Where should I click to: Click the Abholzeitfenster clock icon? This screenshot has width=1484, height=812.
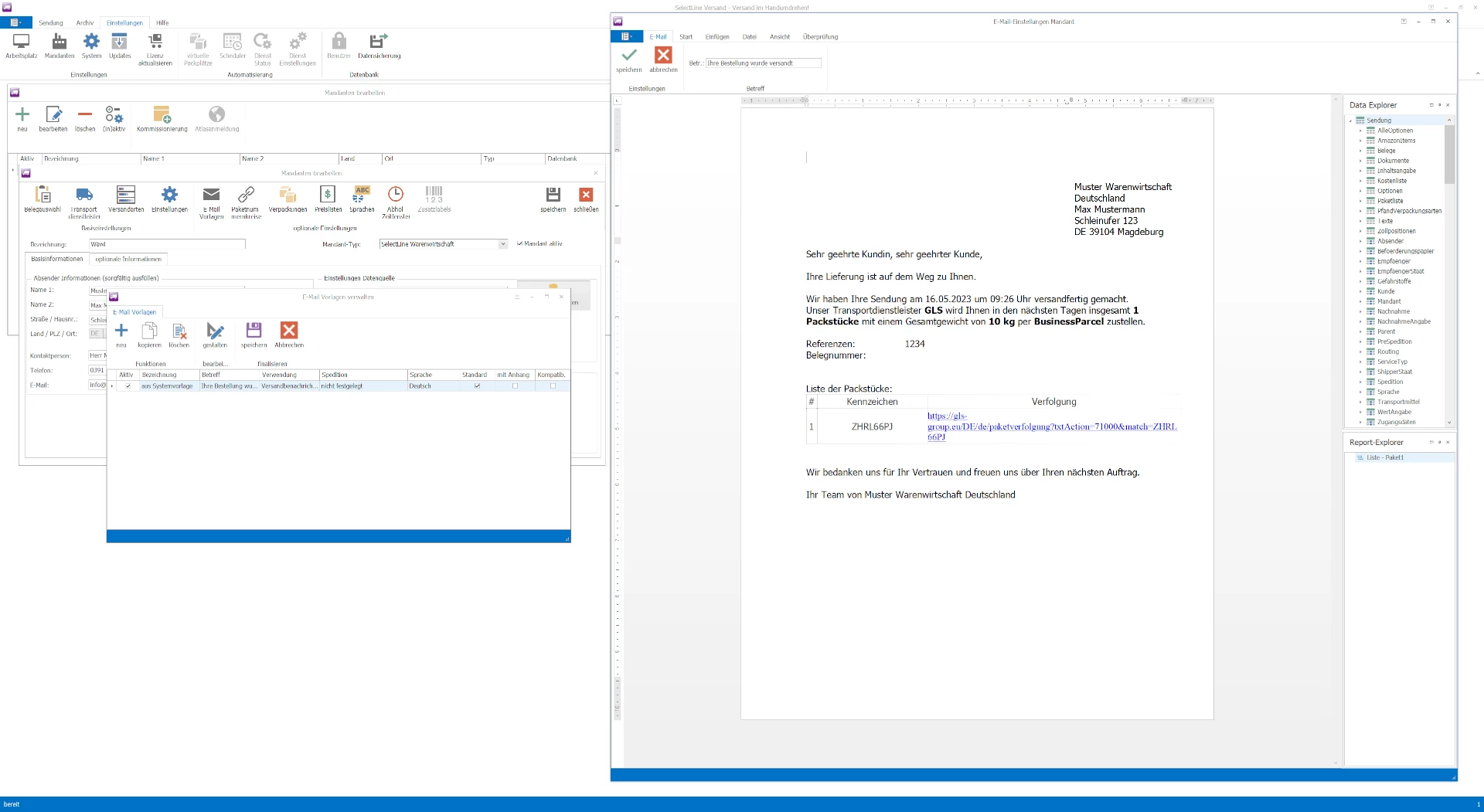[x=395, y=195]
